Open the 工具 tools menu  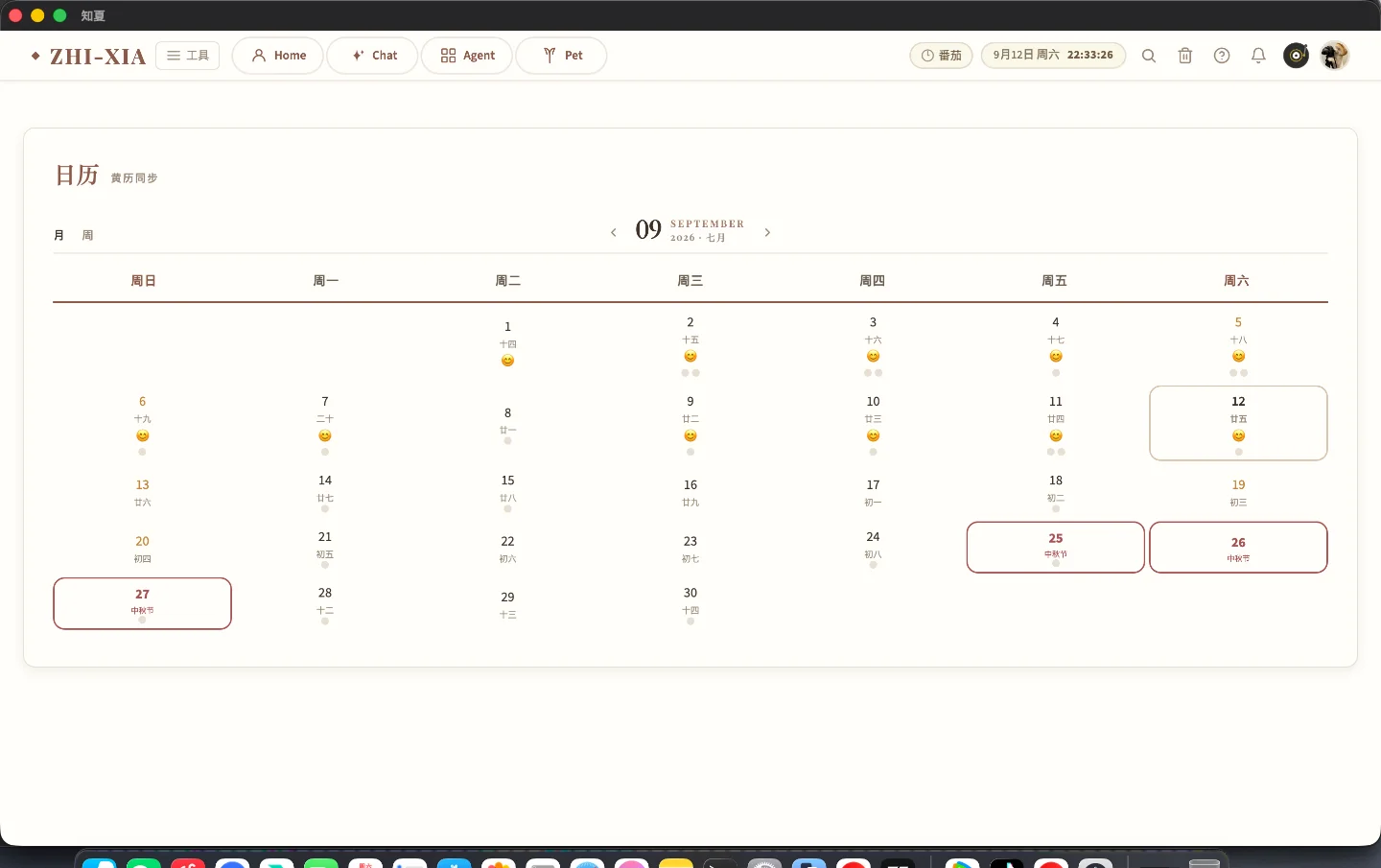click(188, 56)
